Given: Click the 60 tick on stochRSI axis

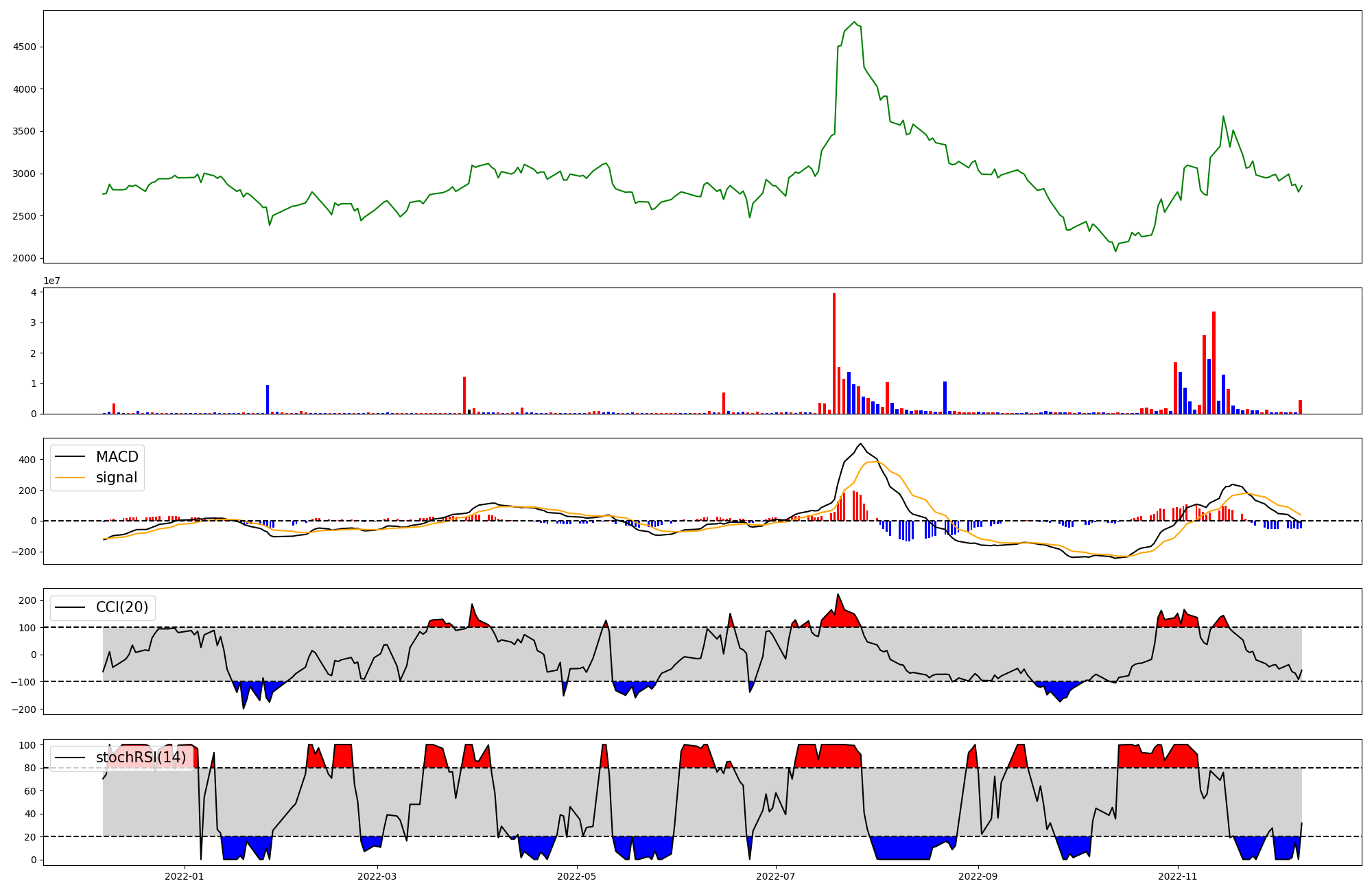Looking at the screenshot, I should [30, 791].
